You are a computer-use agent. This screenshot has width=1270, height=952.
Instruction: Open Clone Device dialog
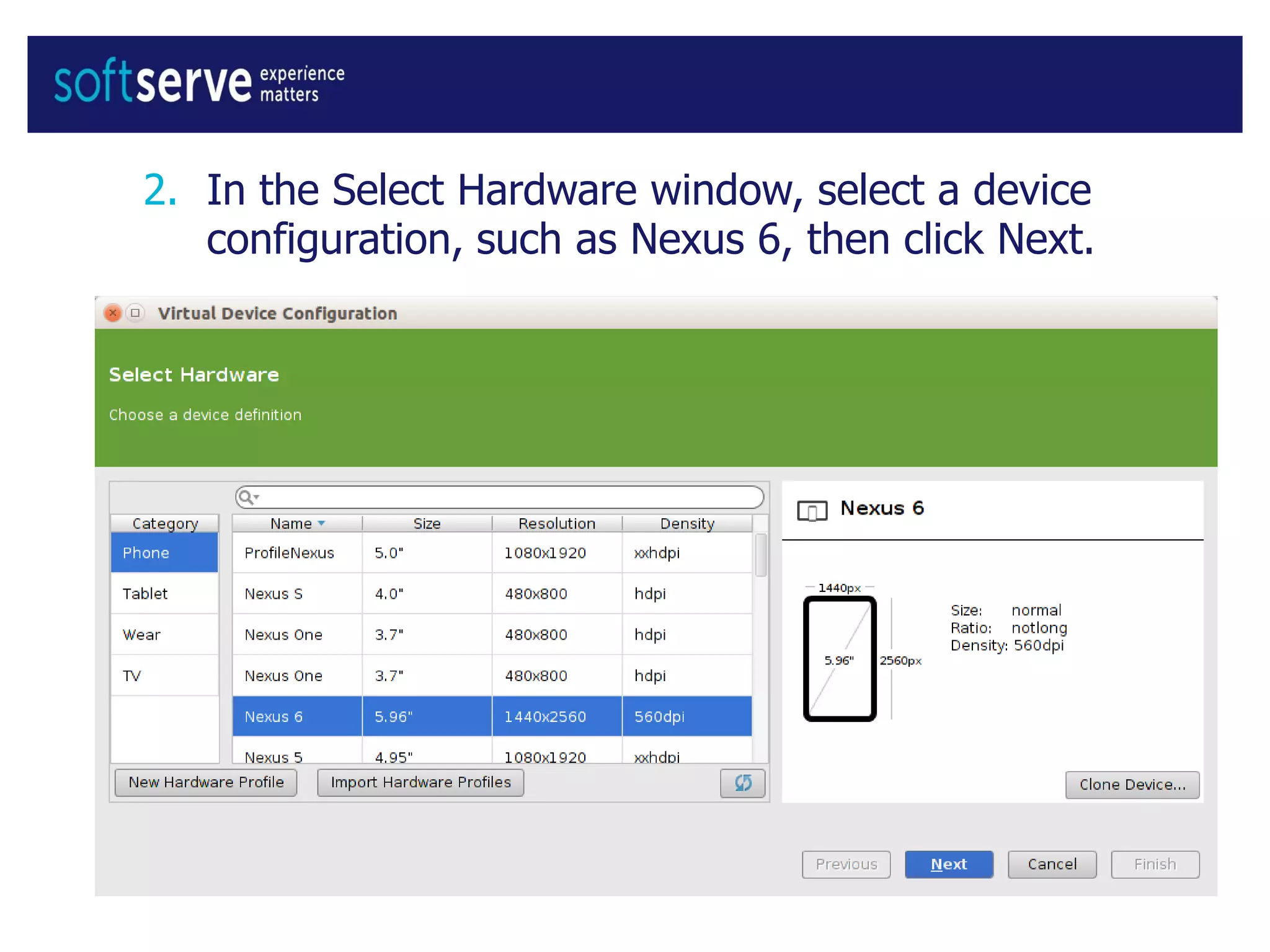pyautogui.click(x=1132, y=785)
